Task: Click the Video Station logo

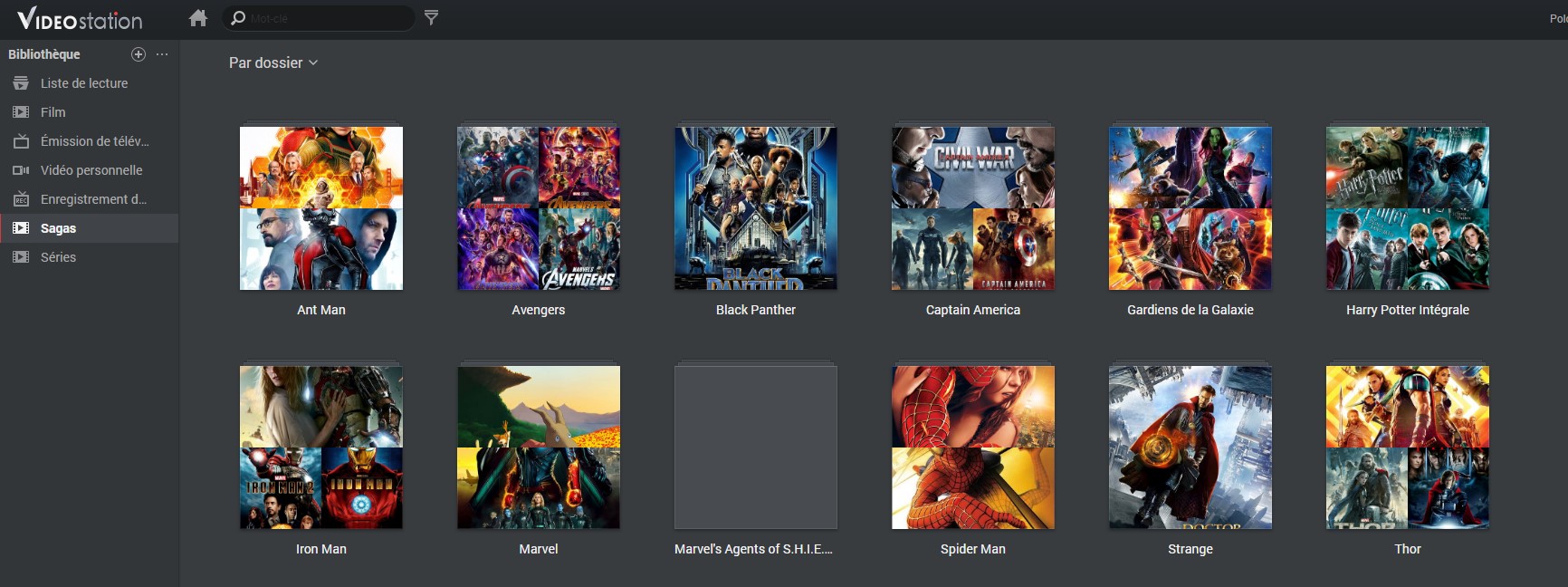Action: (x=80, y=19)
